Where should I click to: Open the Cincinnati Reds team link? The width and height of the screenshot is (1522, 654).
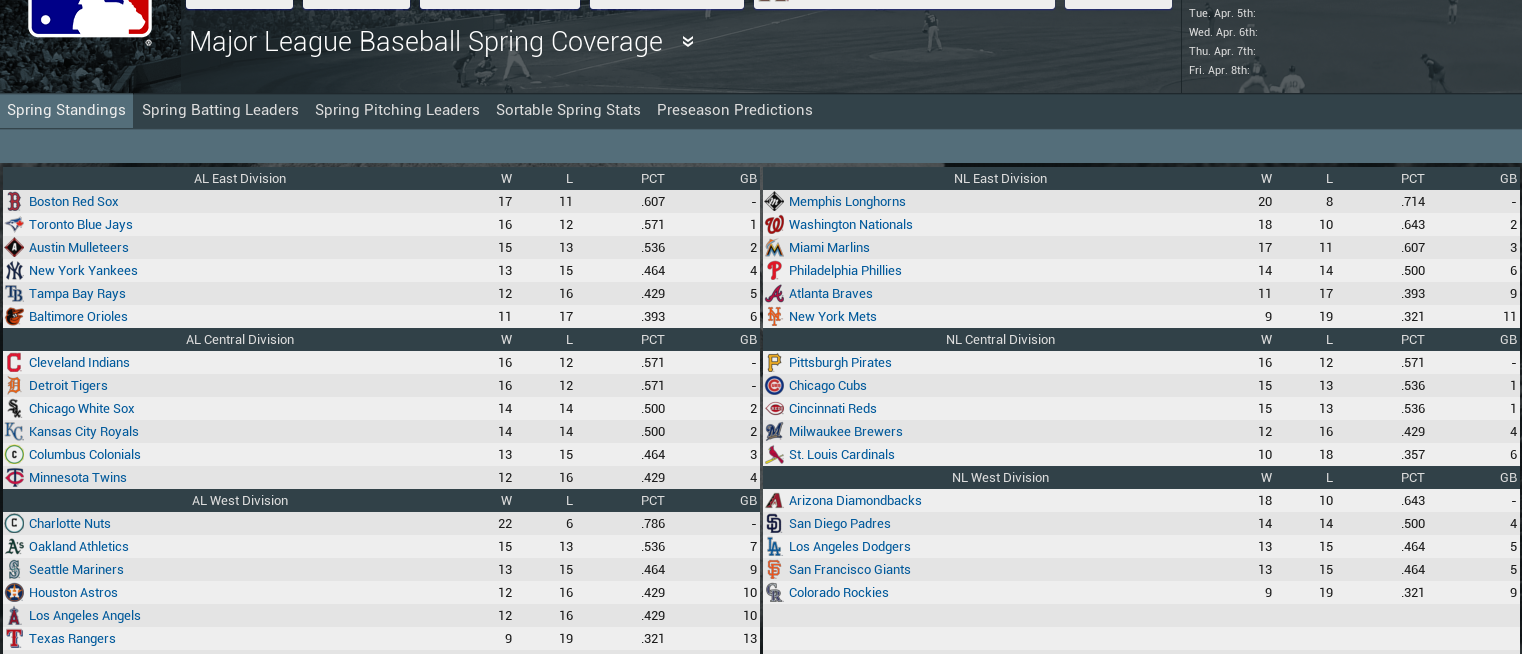point(833,409)
